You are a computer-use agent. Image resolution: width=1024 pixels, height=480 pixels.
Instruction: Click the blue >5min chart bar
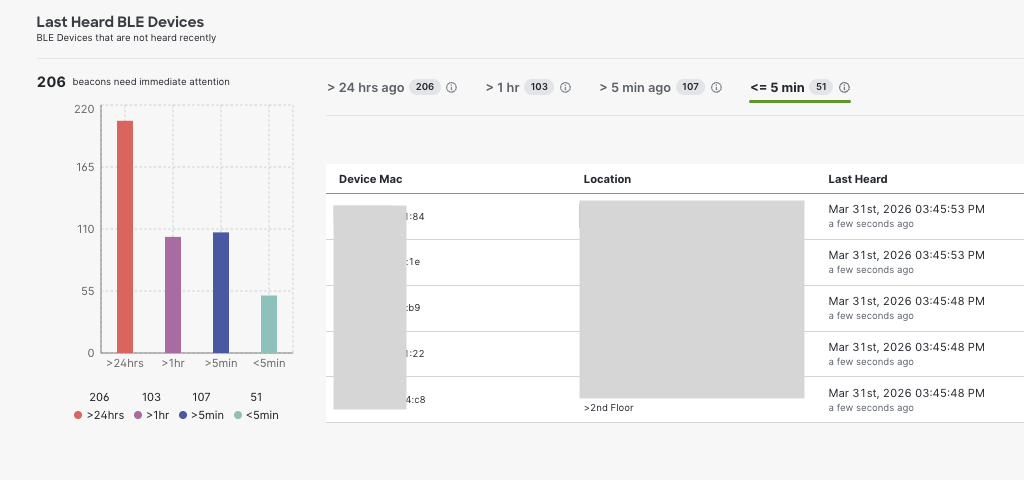(221, 292)
